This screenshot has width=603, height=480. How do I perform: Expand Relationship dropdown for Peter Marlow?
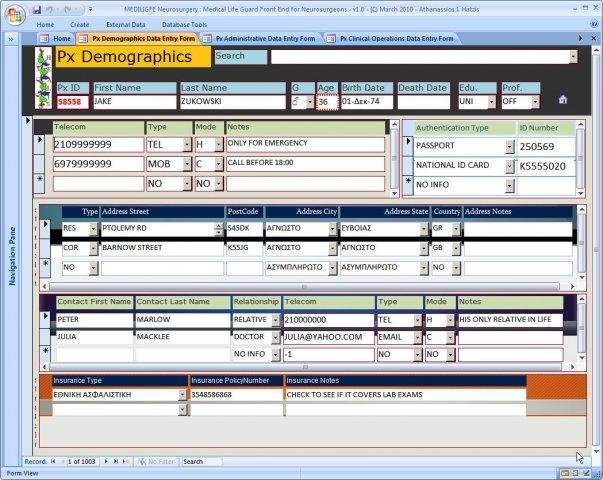coord(274,320)
